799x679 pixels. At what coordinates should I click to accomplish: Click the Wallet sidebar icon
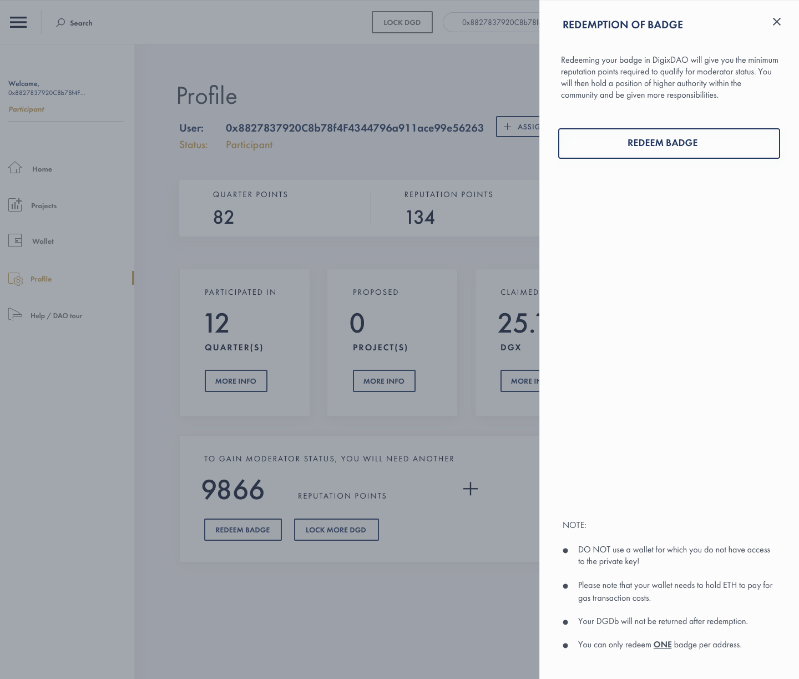15,241
